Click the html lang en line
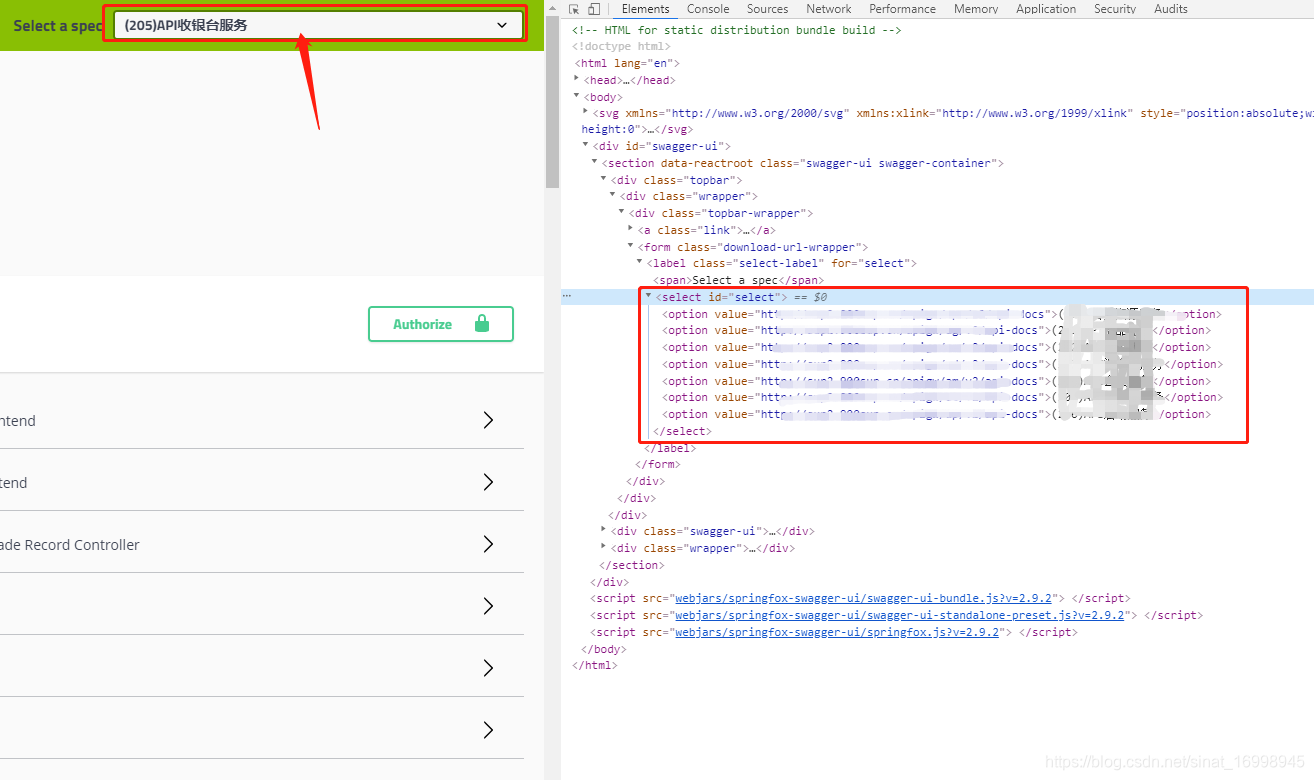This screenshot has width=1314, height=780. coord(627,63)
